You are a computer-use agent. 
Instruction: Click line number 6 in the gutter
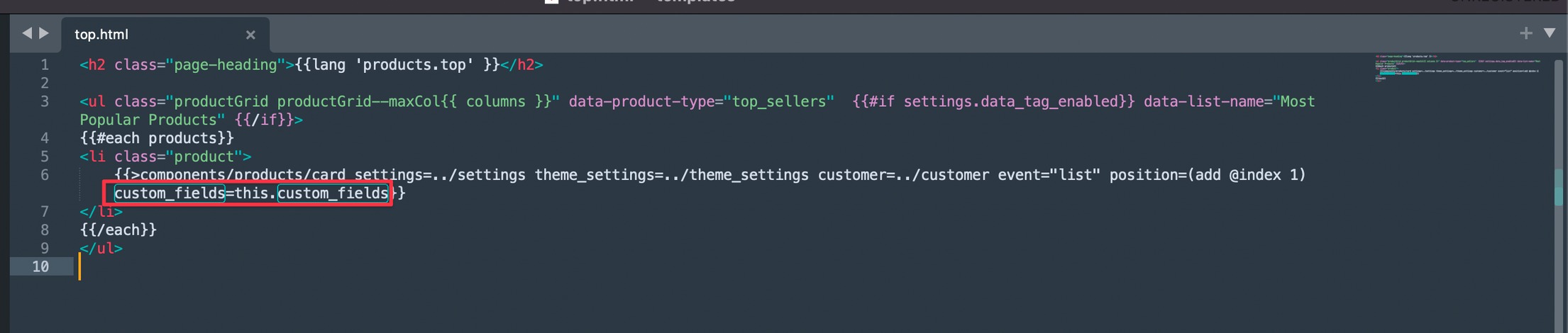pyautogui.click(x=45, y=175)
